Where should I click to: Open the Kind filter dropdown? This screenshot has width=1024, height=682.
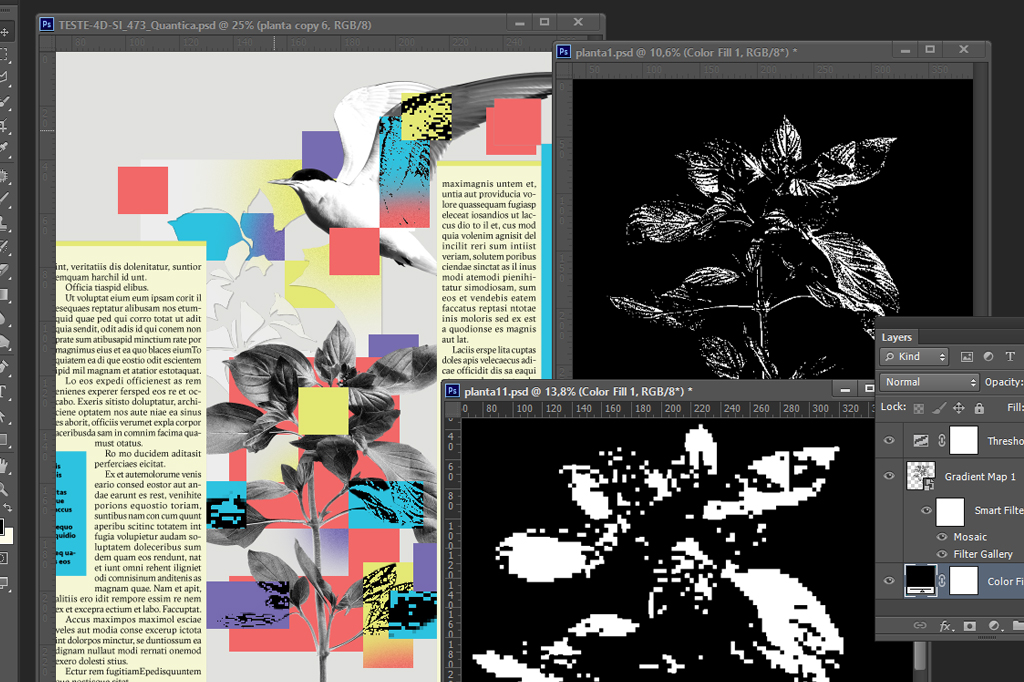[915, 357]
